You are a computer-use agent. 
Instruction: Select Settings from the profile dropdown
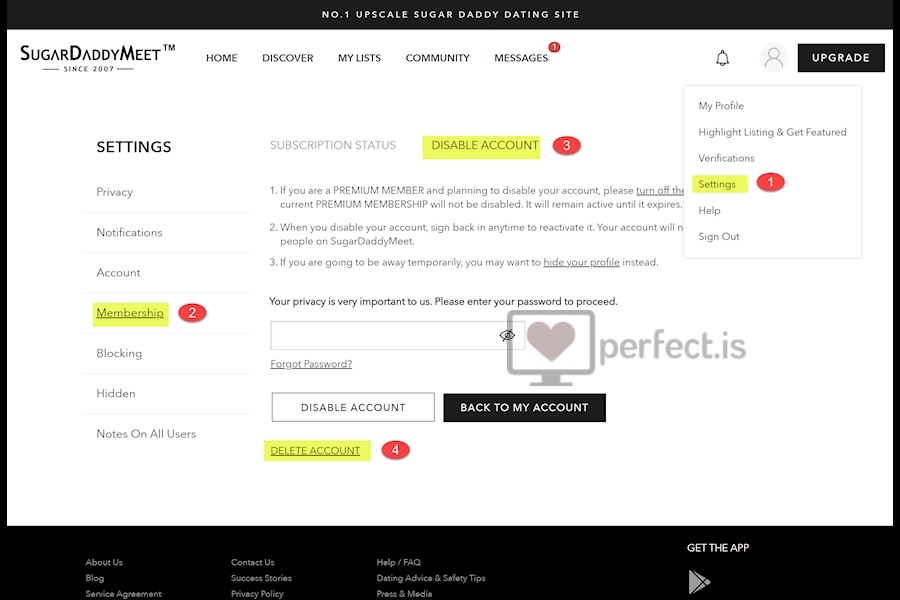point(717,184)
